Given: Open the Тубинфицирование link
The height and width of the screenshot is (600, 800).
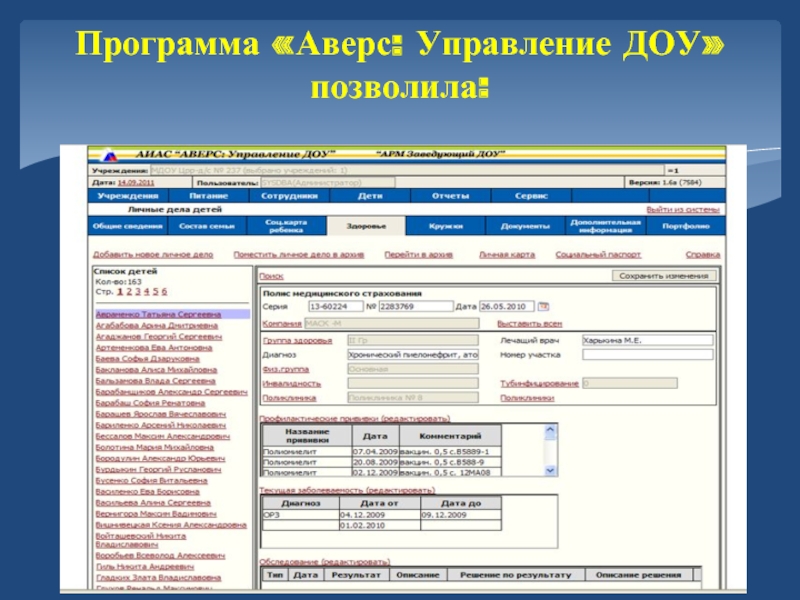Looking at the screenshot, I should click(x=539, y=384).
